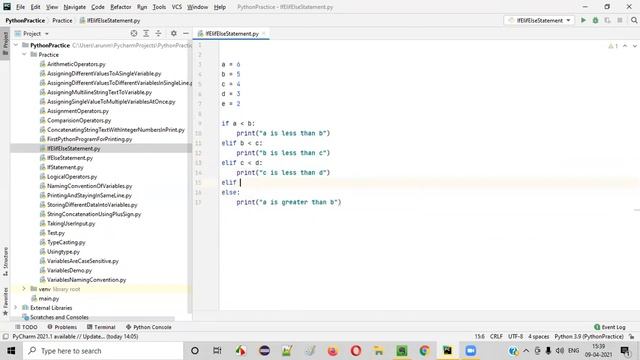The width and height of the screenshot is (640, 360).
Task: Select ComparisionOperators.py file
Action: click(79, 120)
